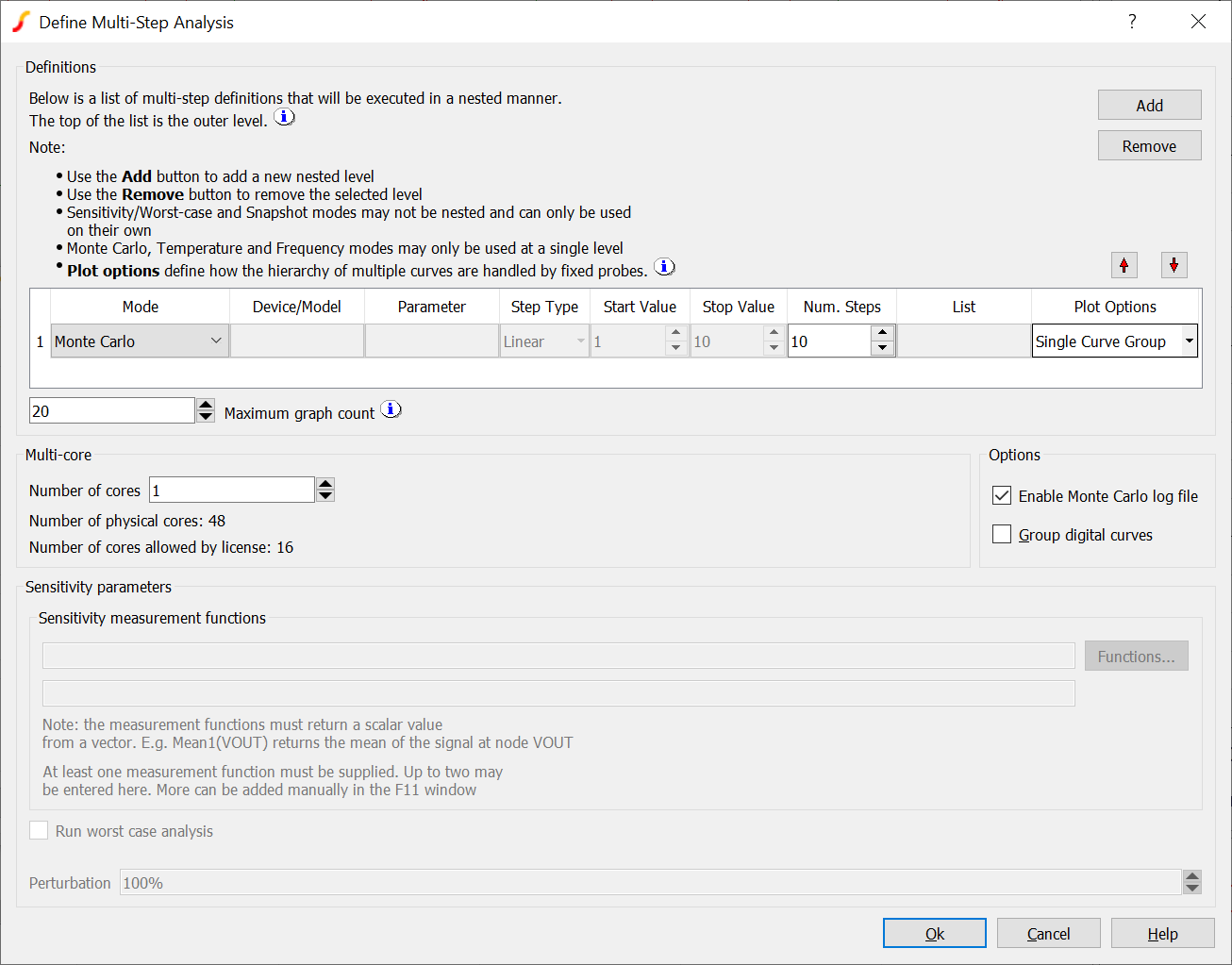This screenshot has width=1232, height=965.
Task: Click the red up arrow move button
Action: coord(1124,265)
